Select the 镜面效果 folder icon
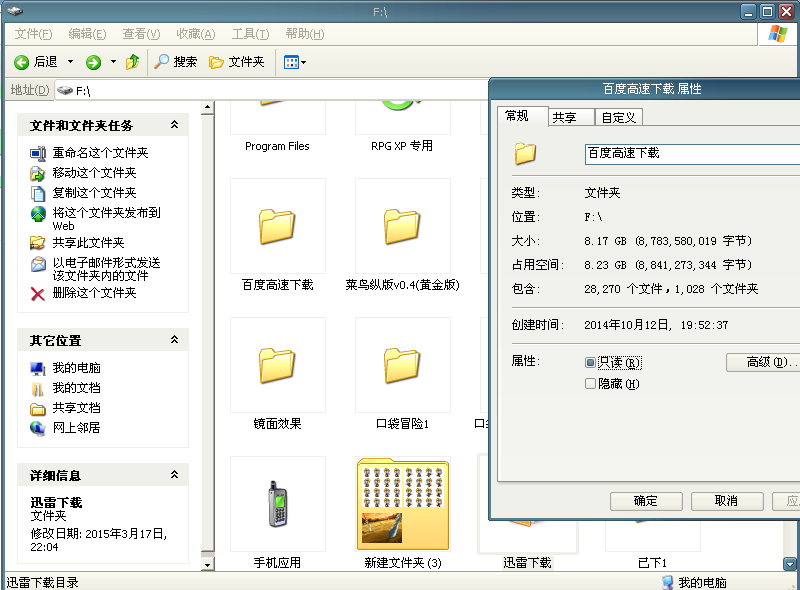This screenshot has height=590, width=800. click(x=277, y=365)
